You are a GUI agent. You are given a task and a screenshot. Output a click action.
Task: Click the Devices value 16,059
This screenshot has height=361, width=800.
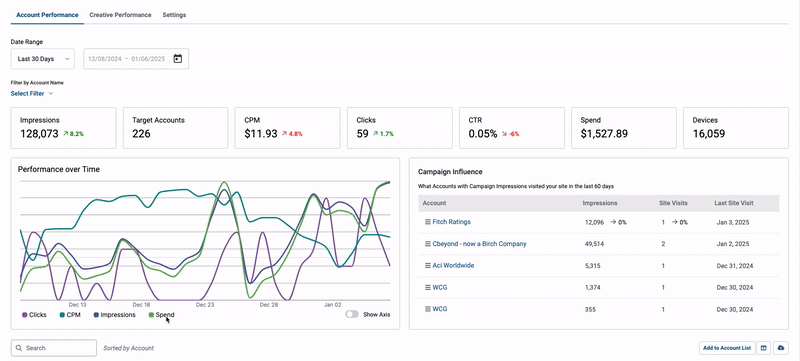[709, 134]
